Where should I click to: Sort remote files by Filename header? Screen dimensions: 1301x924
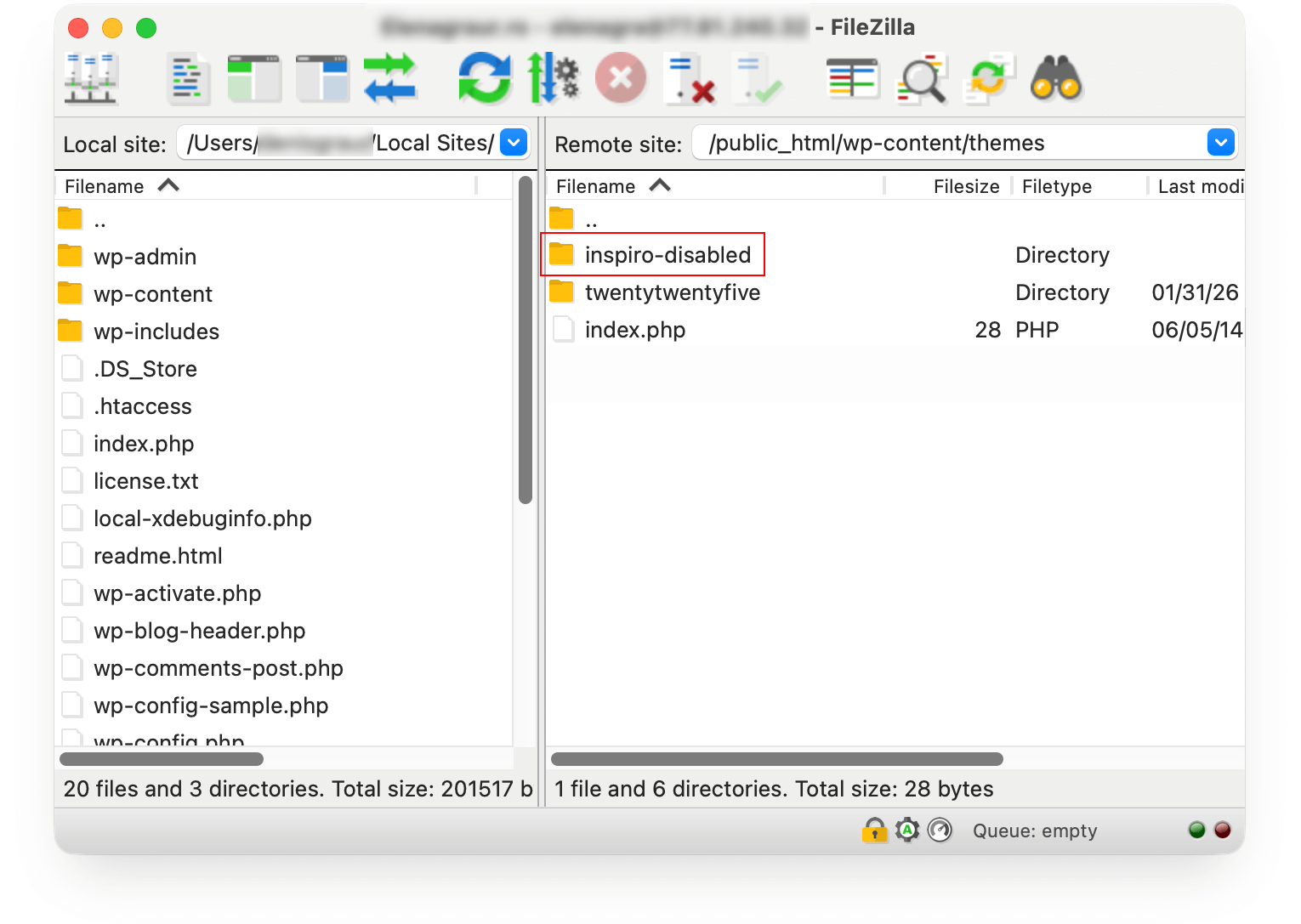coord(715,186)
